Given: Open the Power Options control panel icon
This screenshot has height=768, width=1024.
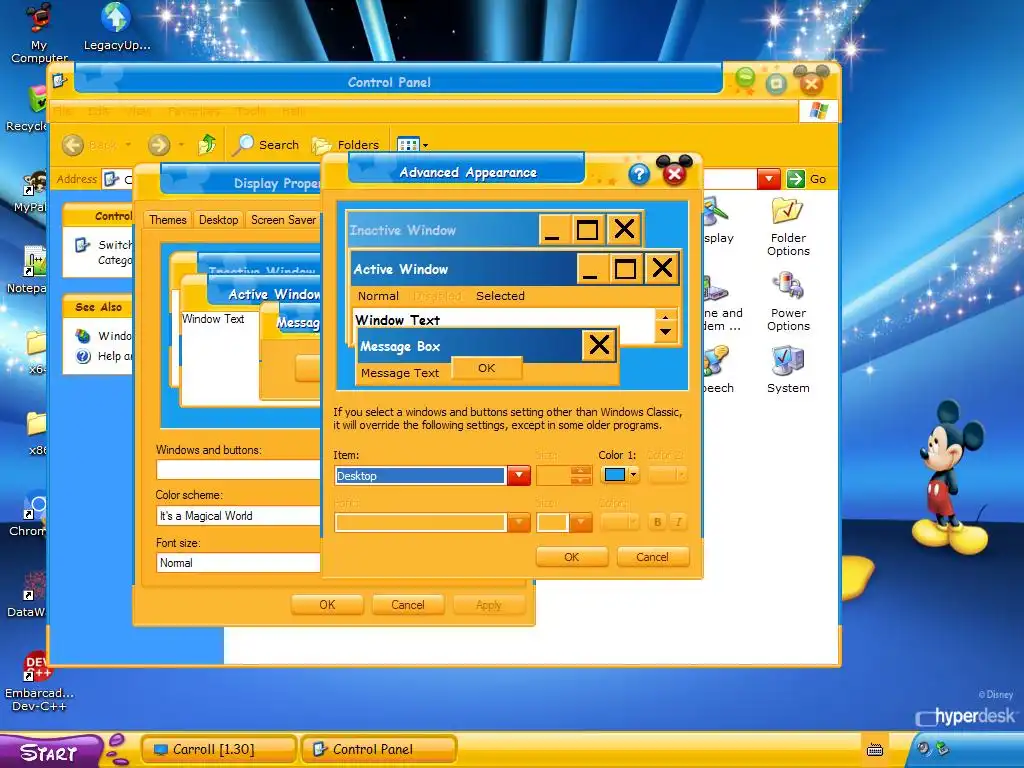Looking at the screenshot, I should tap(788, 301).
